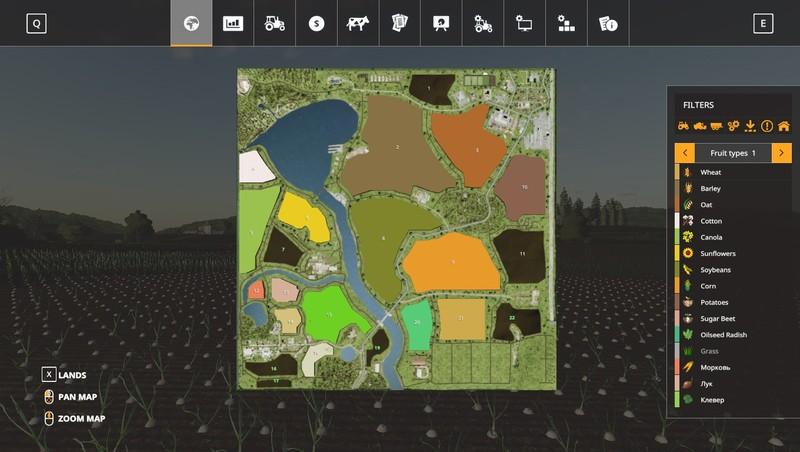The width and height of the screenshot is (800, 452).
Task: Click the Лук onion icon
Action: [x=688, y=384]
